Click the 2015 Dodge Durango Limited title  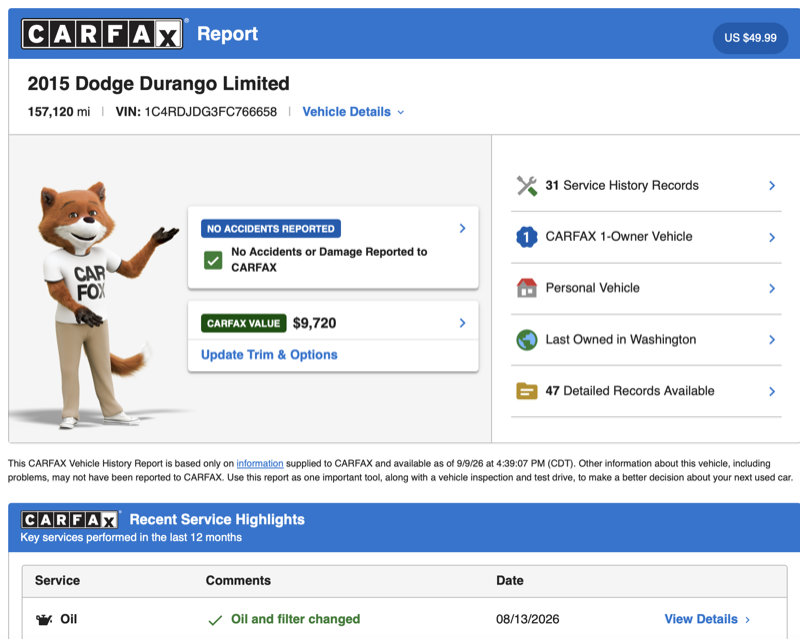159,84
